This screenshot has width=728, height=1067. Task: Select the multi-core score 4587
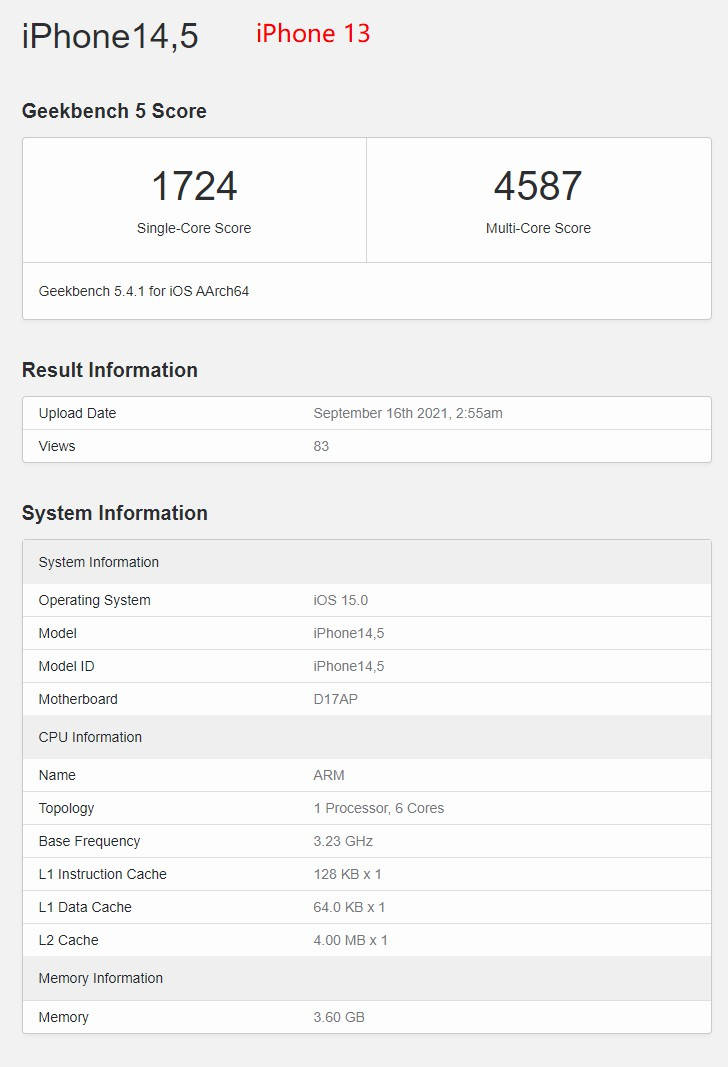tap(538, 186)
